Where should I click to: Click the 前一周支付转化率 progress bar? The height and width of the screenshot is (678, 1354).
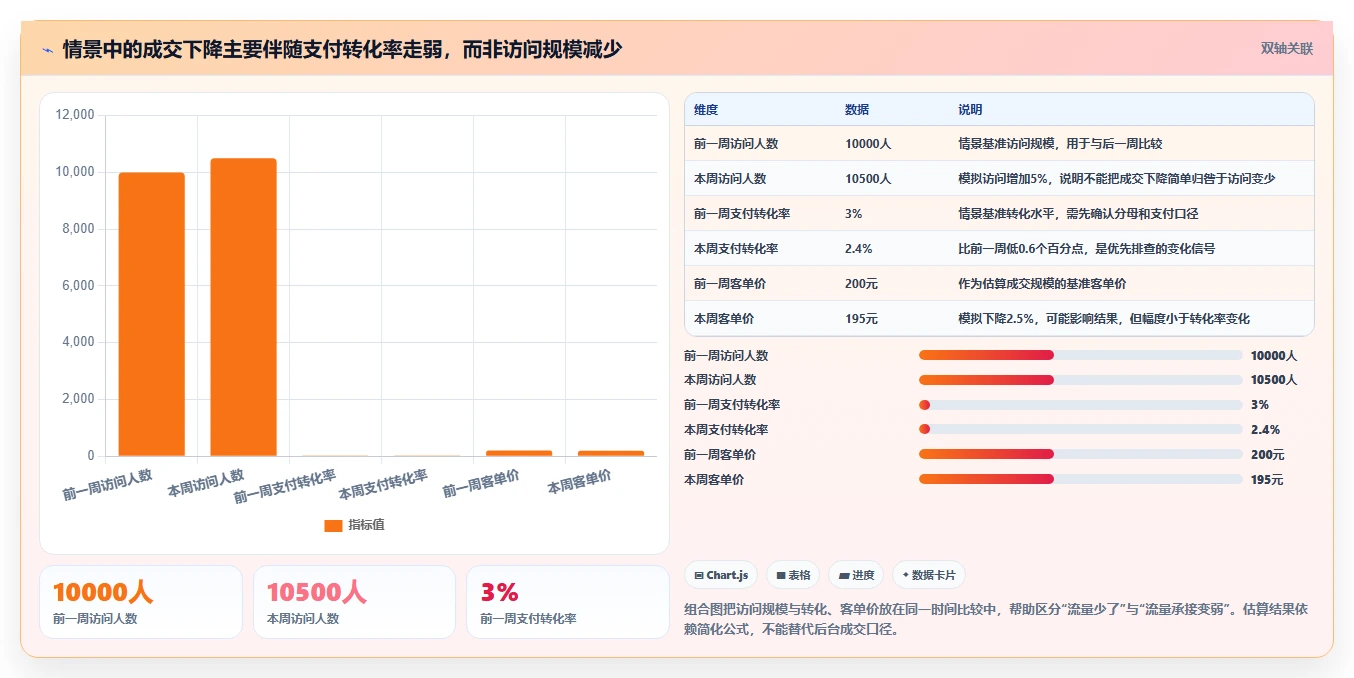click(x=1080, y=405)
